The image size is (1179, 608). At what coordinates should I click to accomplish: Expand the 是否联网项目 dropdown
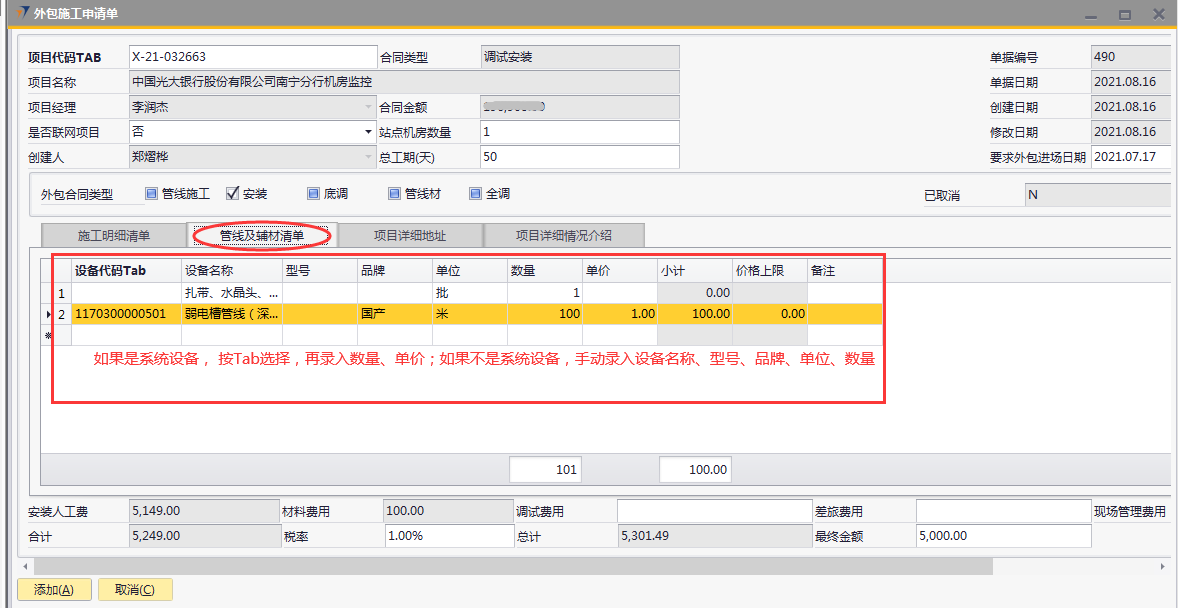367,132
